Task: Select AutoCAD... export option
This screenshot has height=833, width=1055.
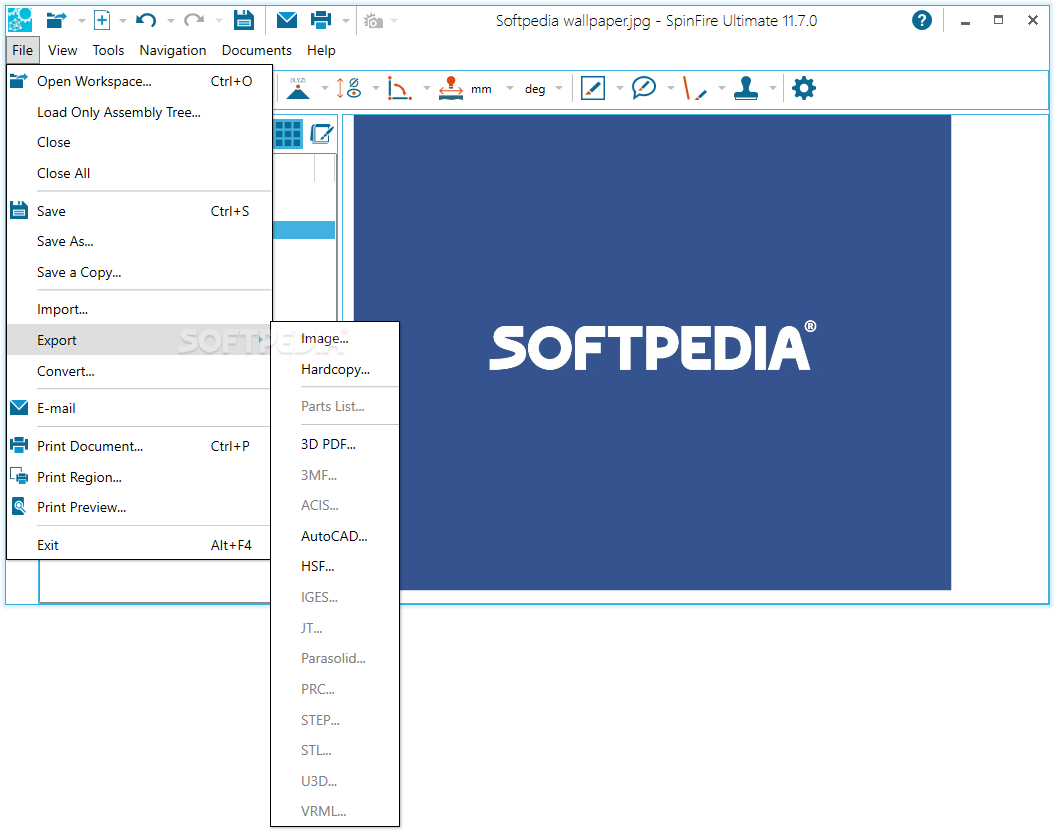Action: tap(335, 536)
